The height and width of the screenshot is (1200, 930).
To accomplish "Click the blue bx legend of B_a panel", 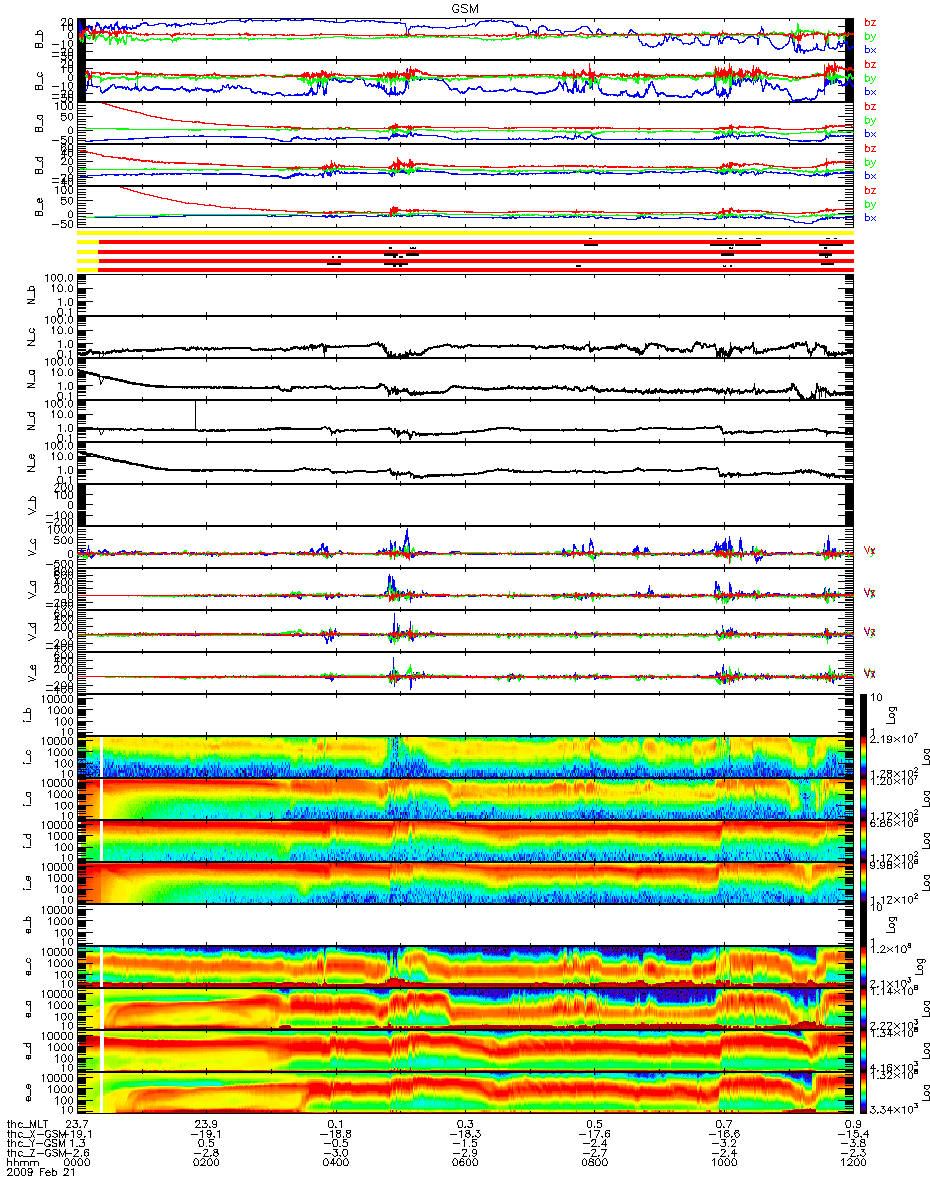I will click(x=870, y=134).
